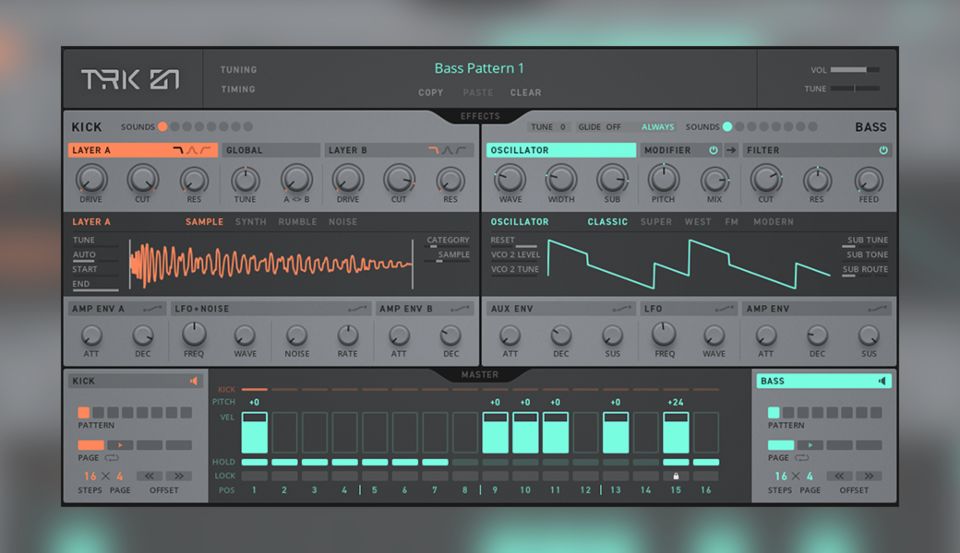Image resolution: width=960 pixels, height=553 pixels.
Task: Mute the Bass track speaker icon
Action: (881, 381)
